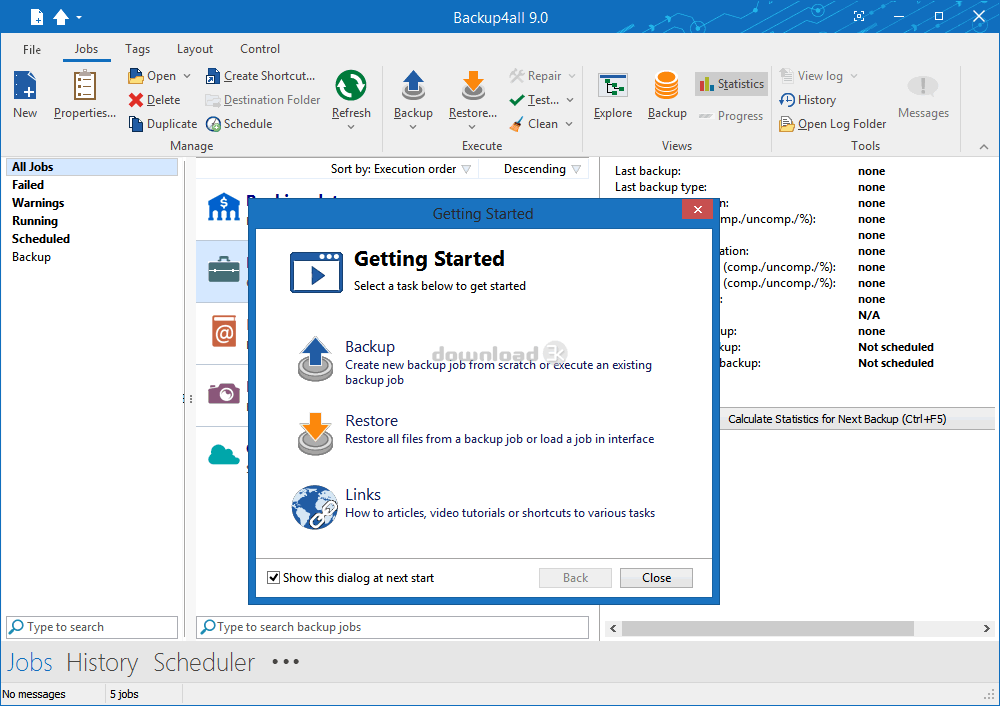Select the camera backup job icon

pyautogui.click(x=224, y=393)
